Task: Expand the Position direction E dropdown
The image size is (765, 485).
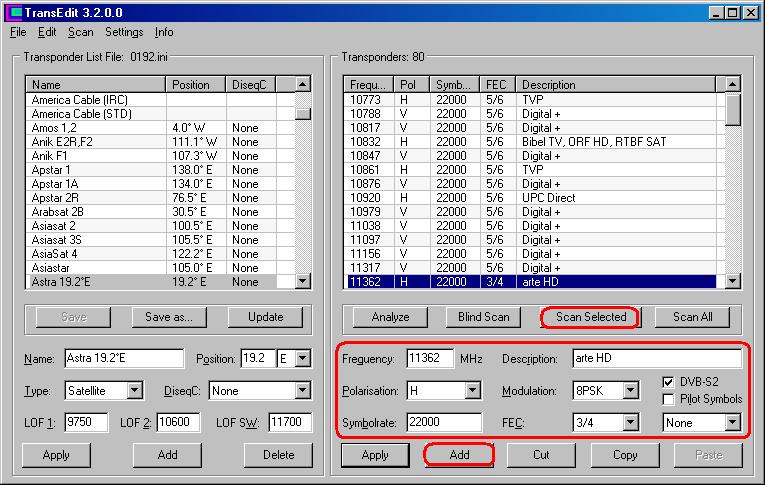Action: pos(302,359)
